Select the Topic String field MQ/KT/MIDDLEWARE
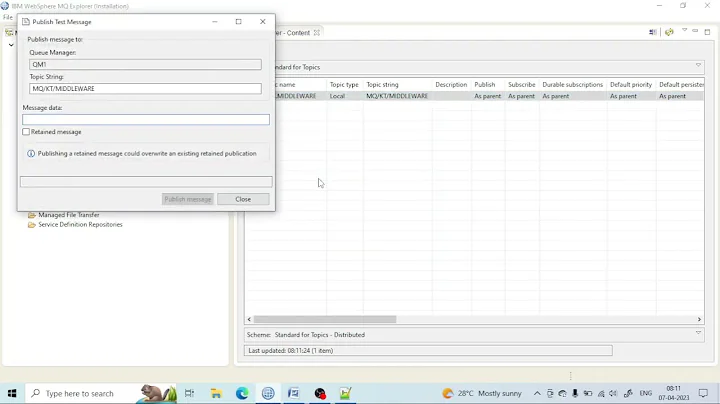Viewport: 720px width, 404px height. (x=145, y=89)
